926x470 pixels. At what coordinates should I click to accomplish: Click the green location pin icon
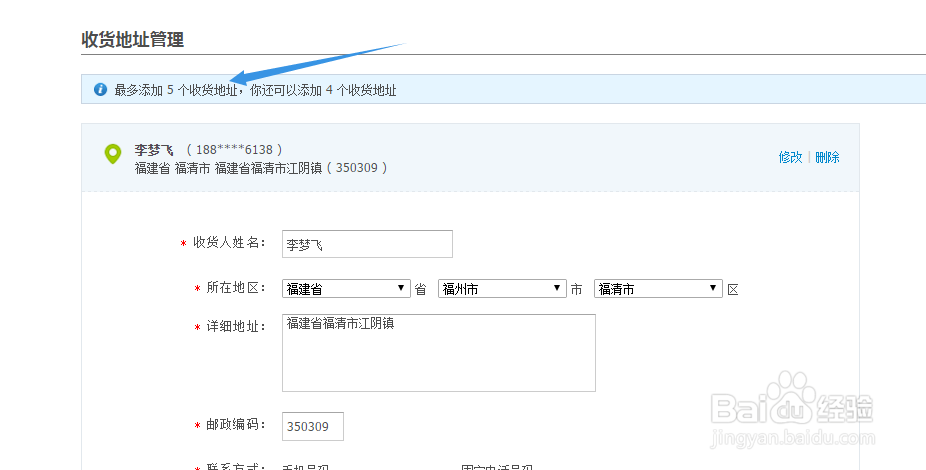[113, 154]
